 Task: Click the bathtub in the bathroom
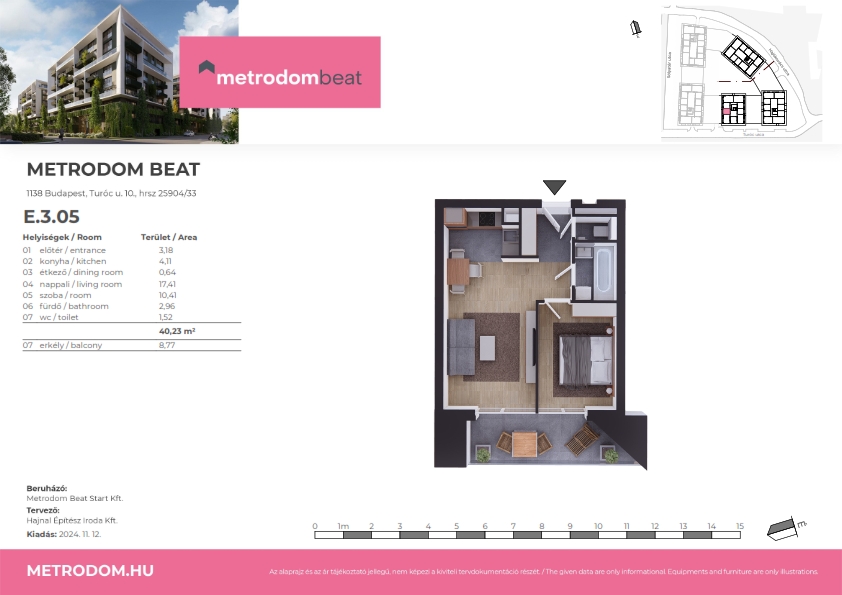[604, 270]
